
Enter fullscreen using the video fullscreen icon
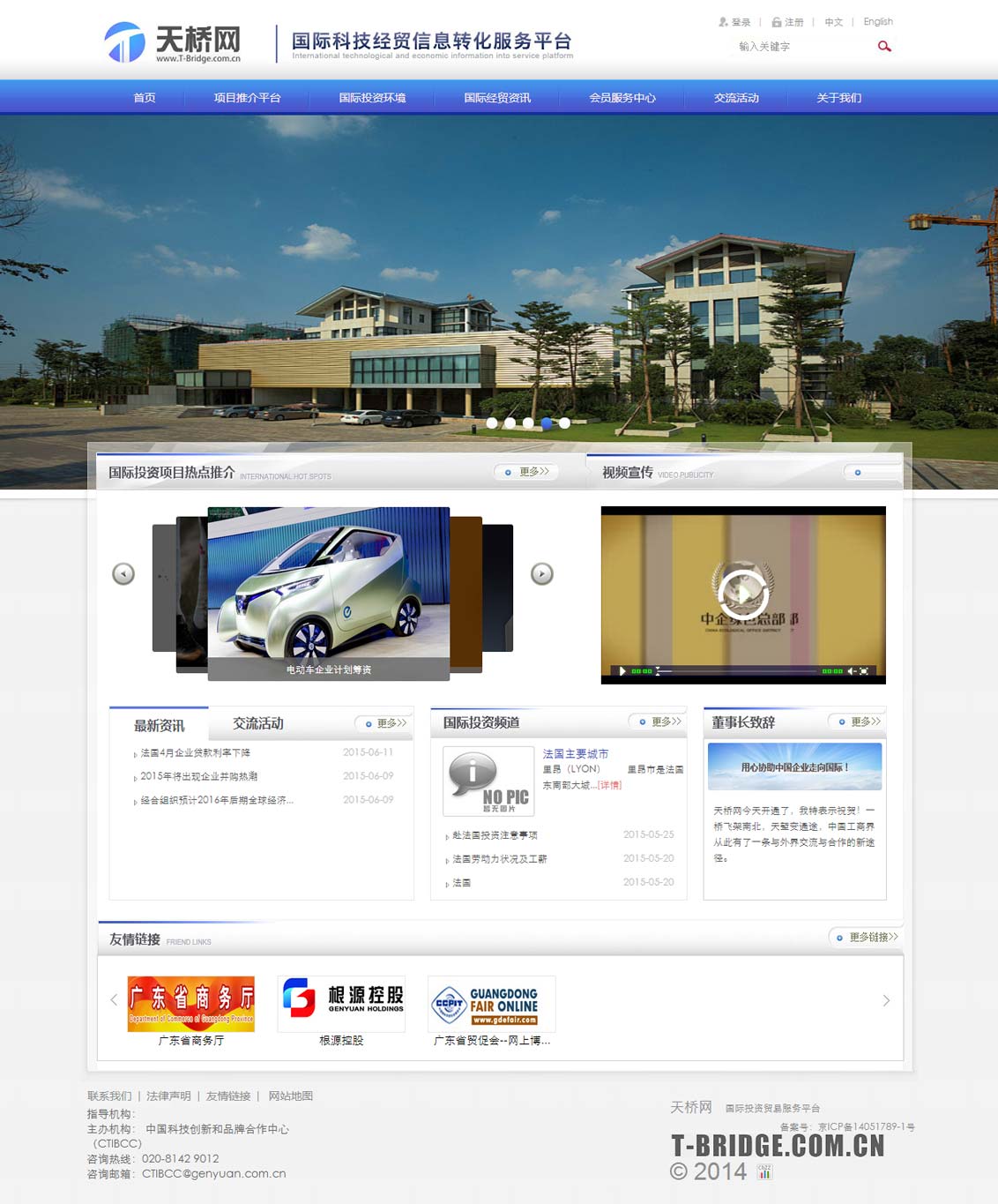point(865,671)
